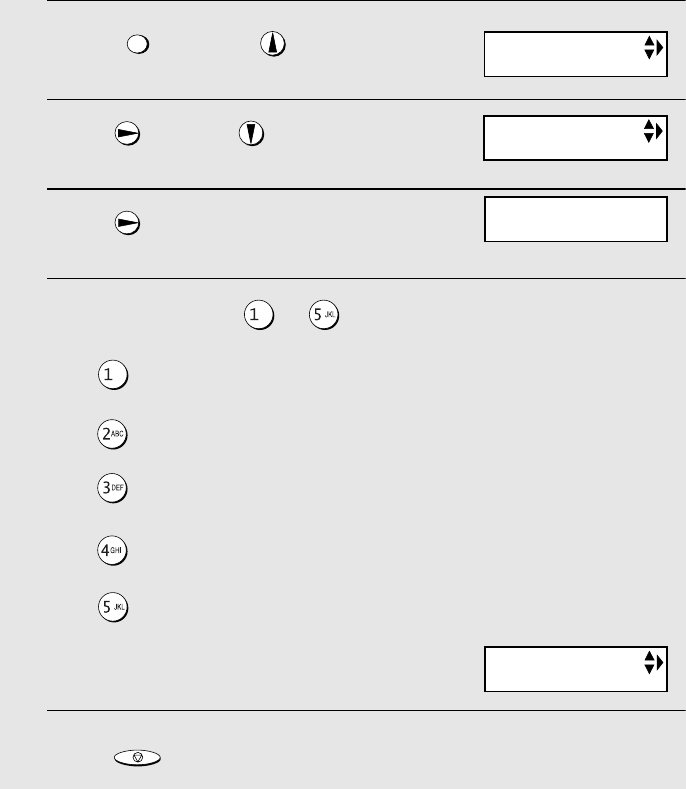Click the arrow indicators in the second display panel
The height and width of the screenshot is (789, 686).
653,131
